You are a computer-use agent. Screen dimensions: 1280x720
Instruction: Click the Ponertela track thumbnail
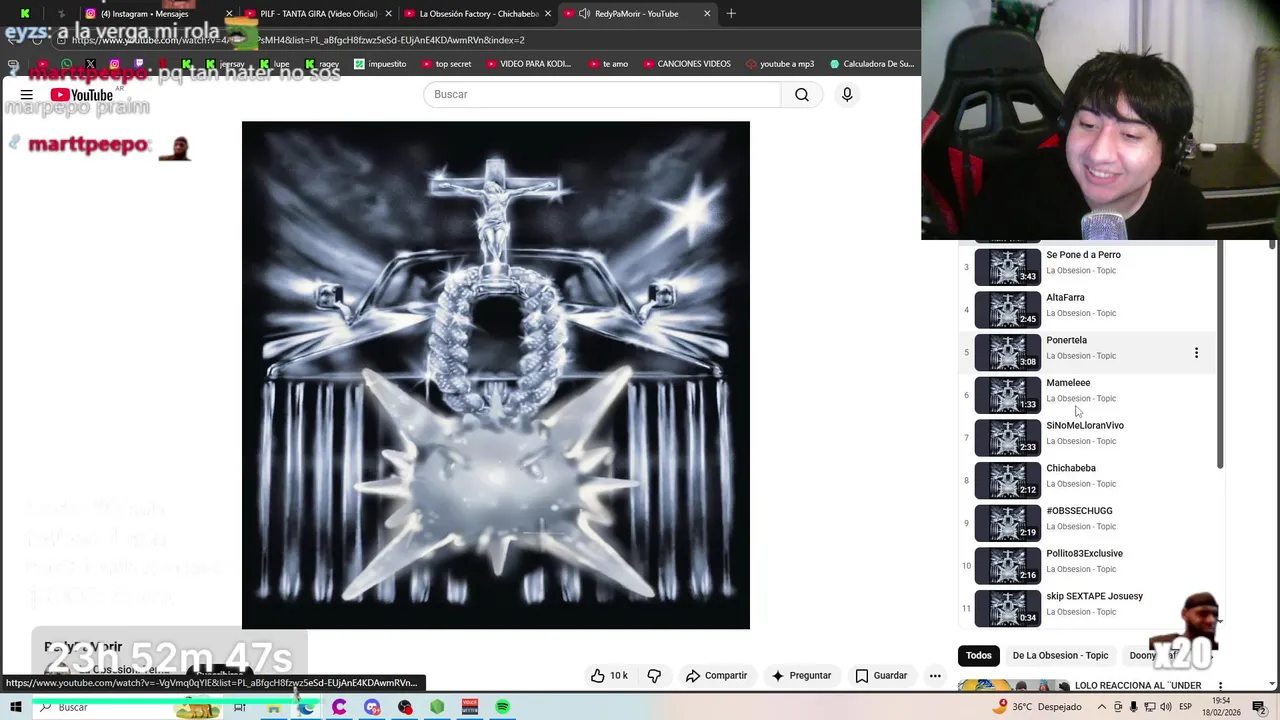(1008, 352)
